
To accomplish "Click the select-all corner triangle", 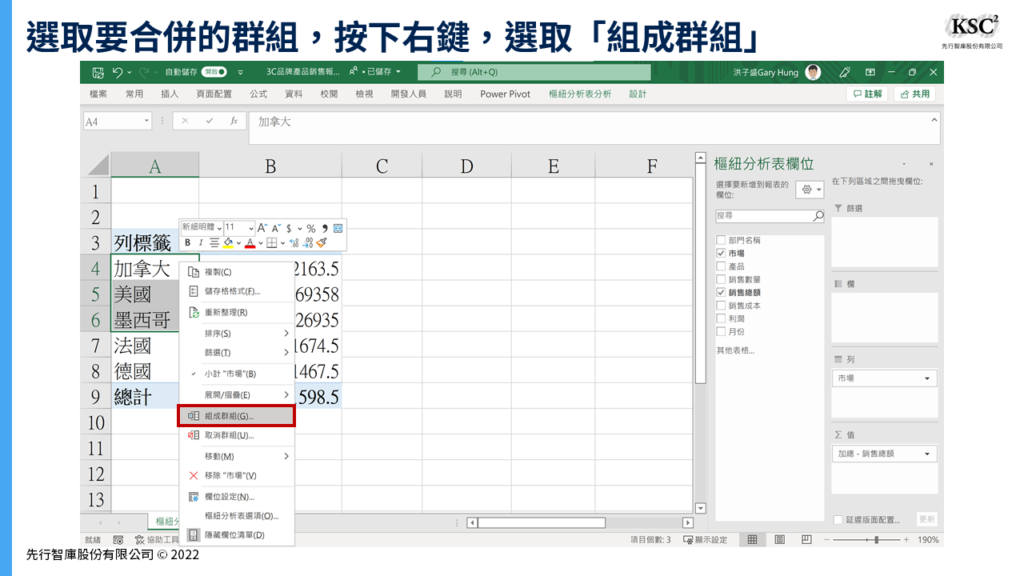I will point(99,165).
